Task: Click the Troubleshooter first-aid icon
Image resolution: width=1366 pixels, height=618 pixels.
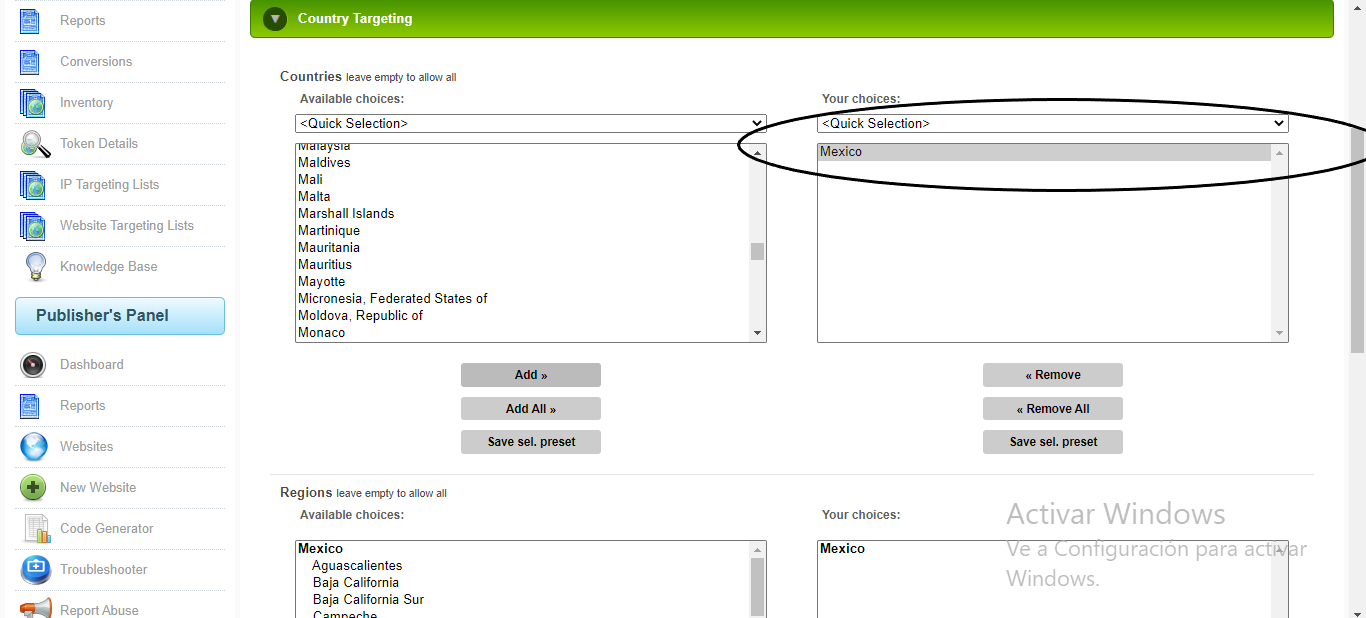Action: (x=35, y=570)
